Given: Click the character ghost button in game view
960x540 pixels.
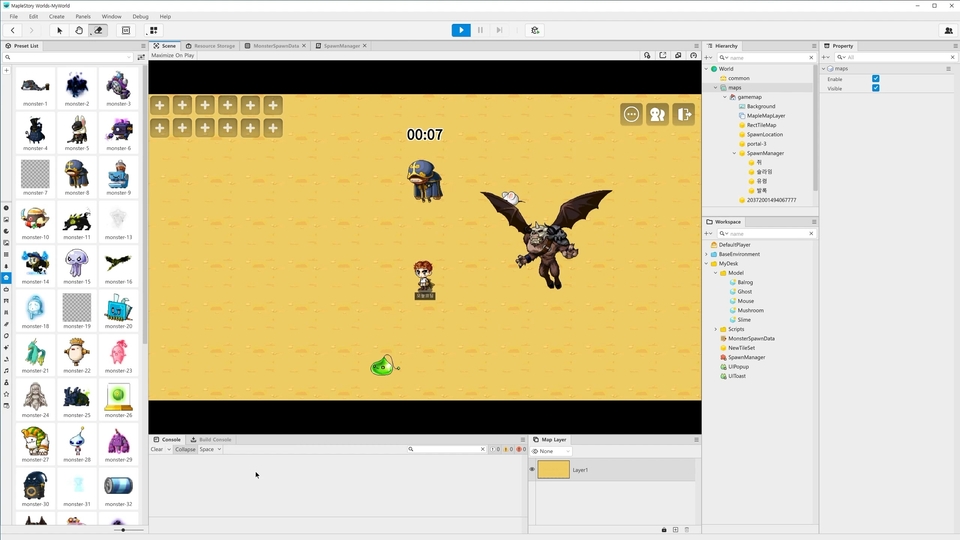Looking at the screenshot, I should point(658,114).
